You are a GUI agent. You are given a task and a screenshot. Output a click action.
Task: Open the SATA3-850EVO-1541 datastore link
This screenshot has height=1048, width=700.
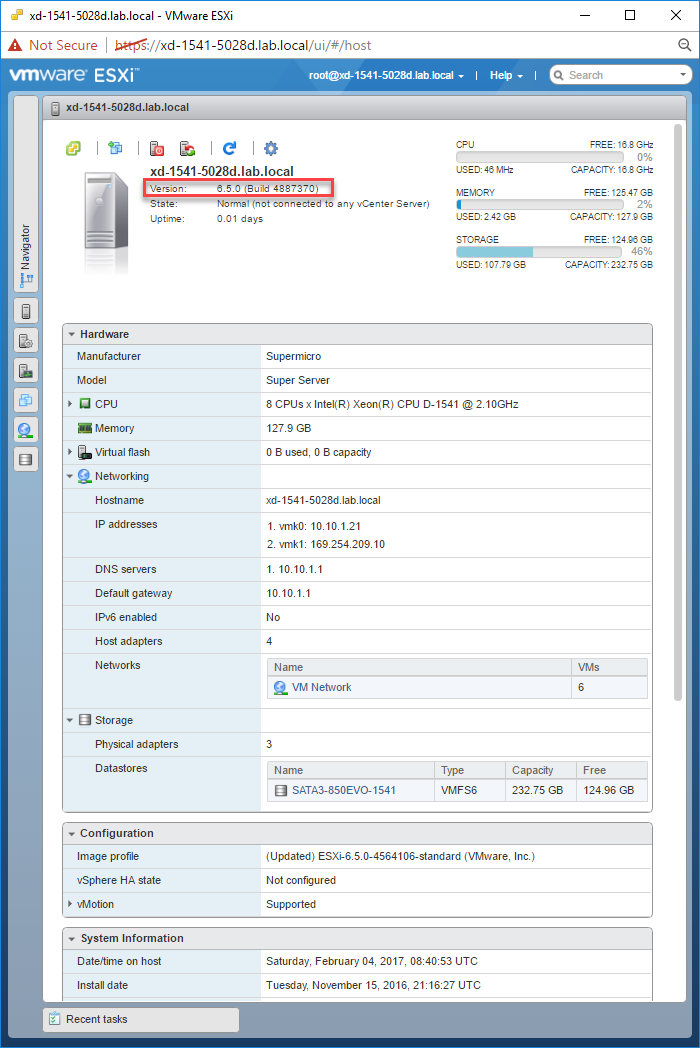click(x=344, y=790)
